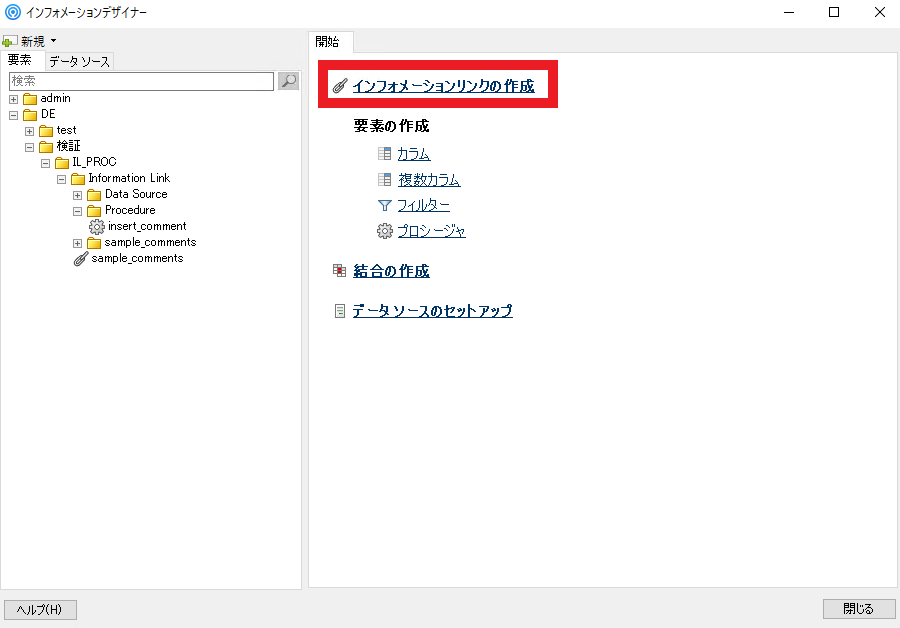Open the フィルター creation link
The width and height of the screenshot is (900, 628).
coord(424,205)
